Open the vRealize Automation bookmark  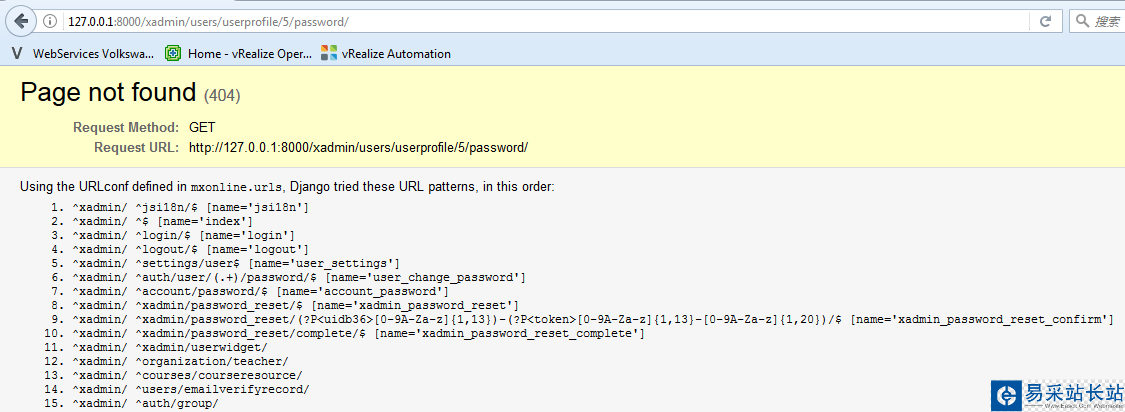(x=396, y=53)
